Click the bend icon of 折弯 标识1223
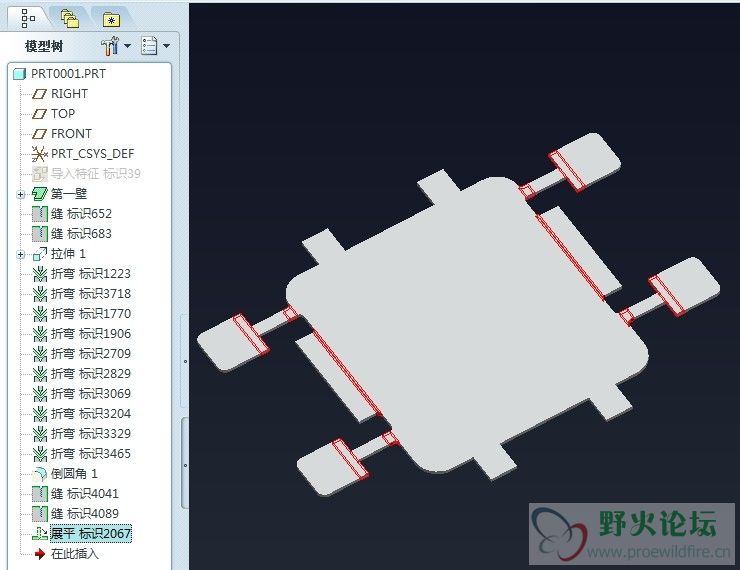 (x=40, y=274)
